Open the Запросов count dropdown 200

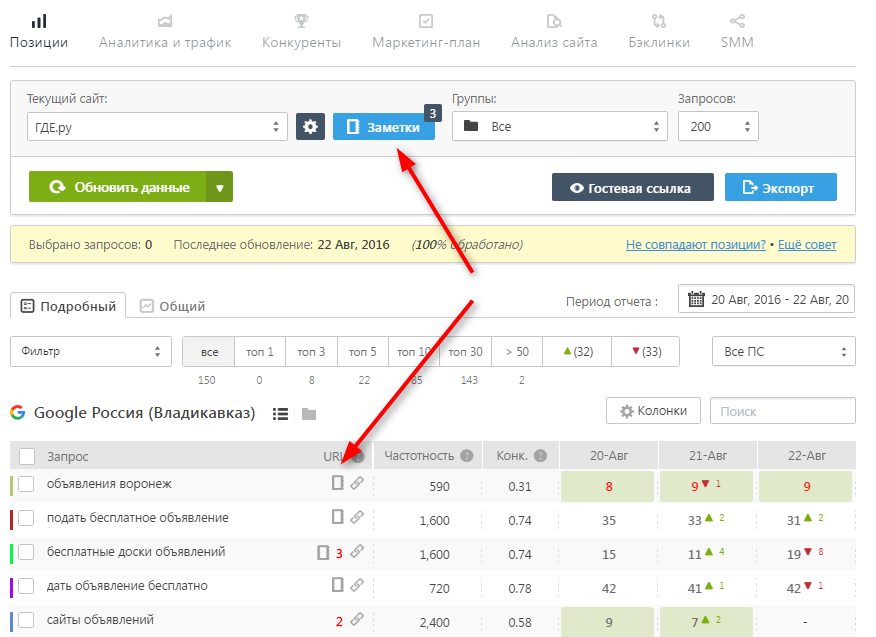click(718, 126)
